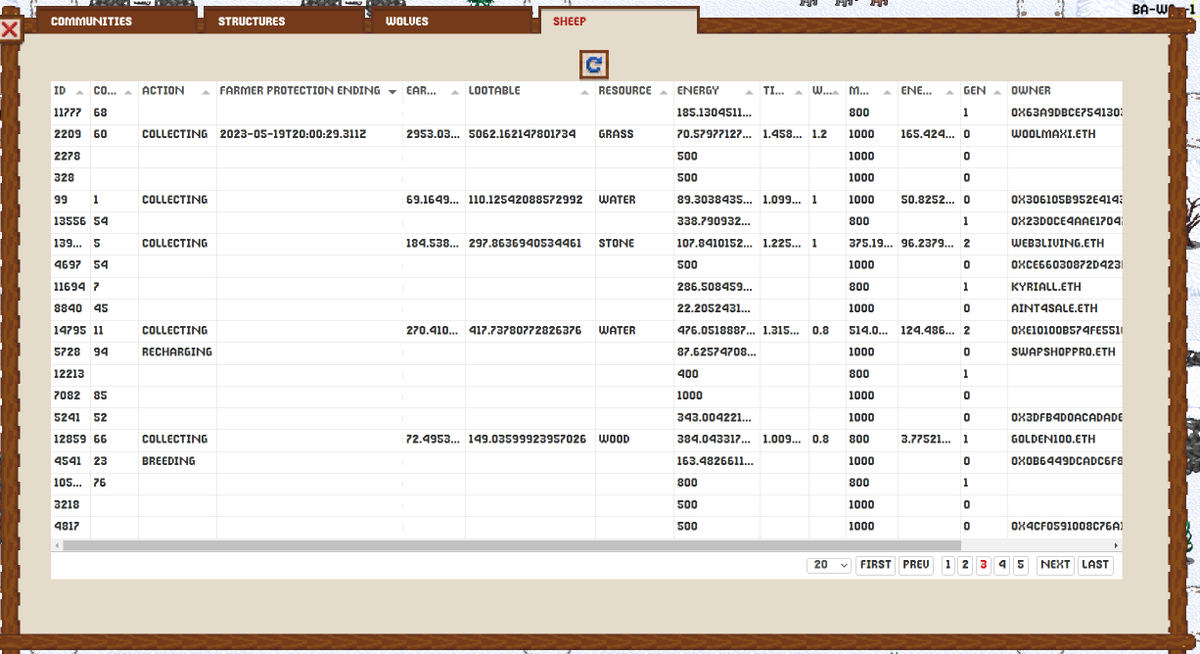Click the GOLDEN100.ETH owner cell
Image resolution: width=1200 pixels, height=654 pixels.
point(1065,439)
